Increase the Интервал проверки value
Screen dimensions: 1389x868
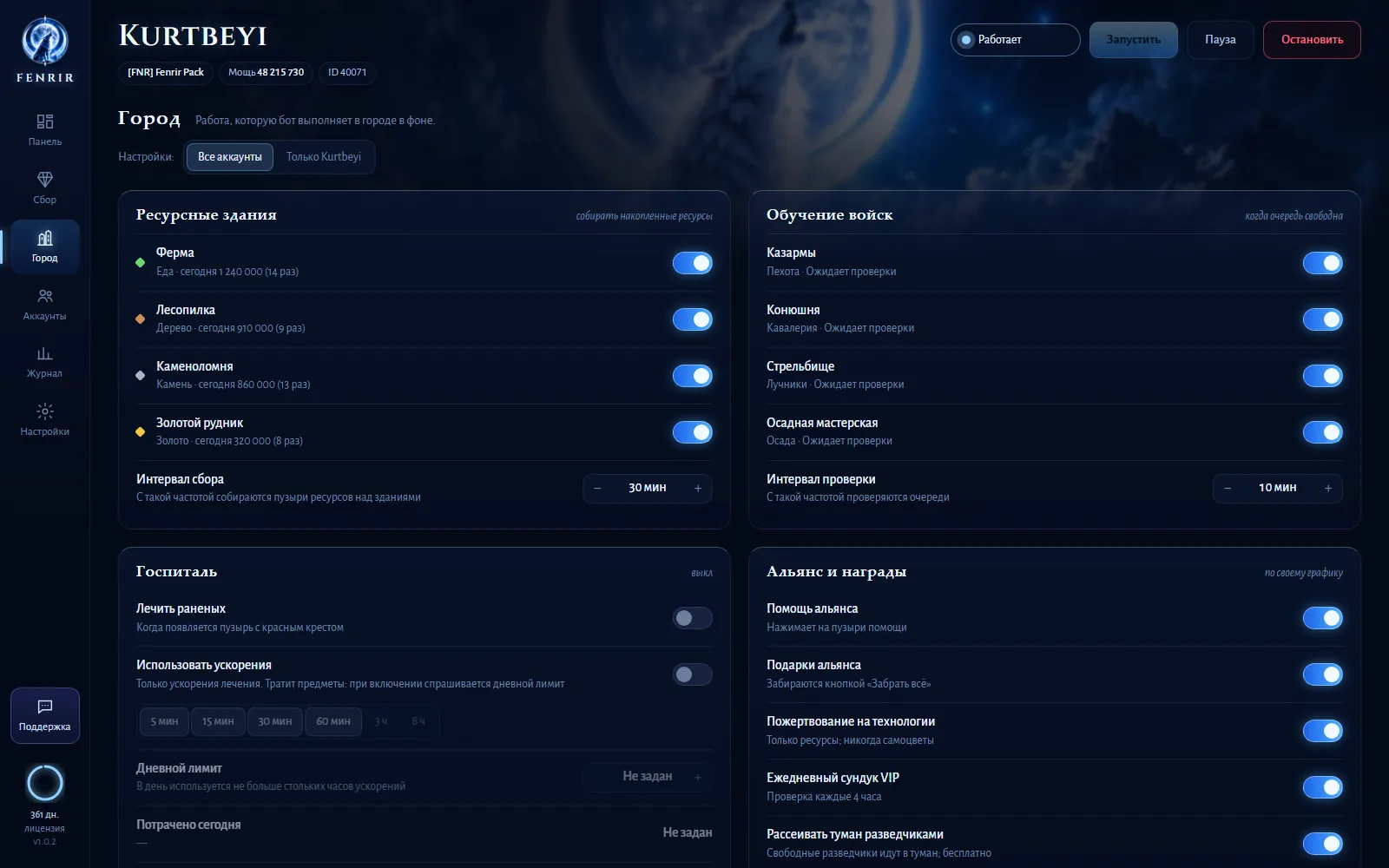tap(1328, 489)
